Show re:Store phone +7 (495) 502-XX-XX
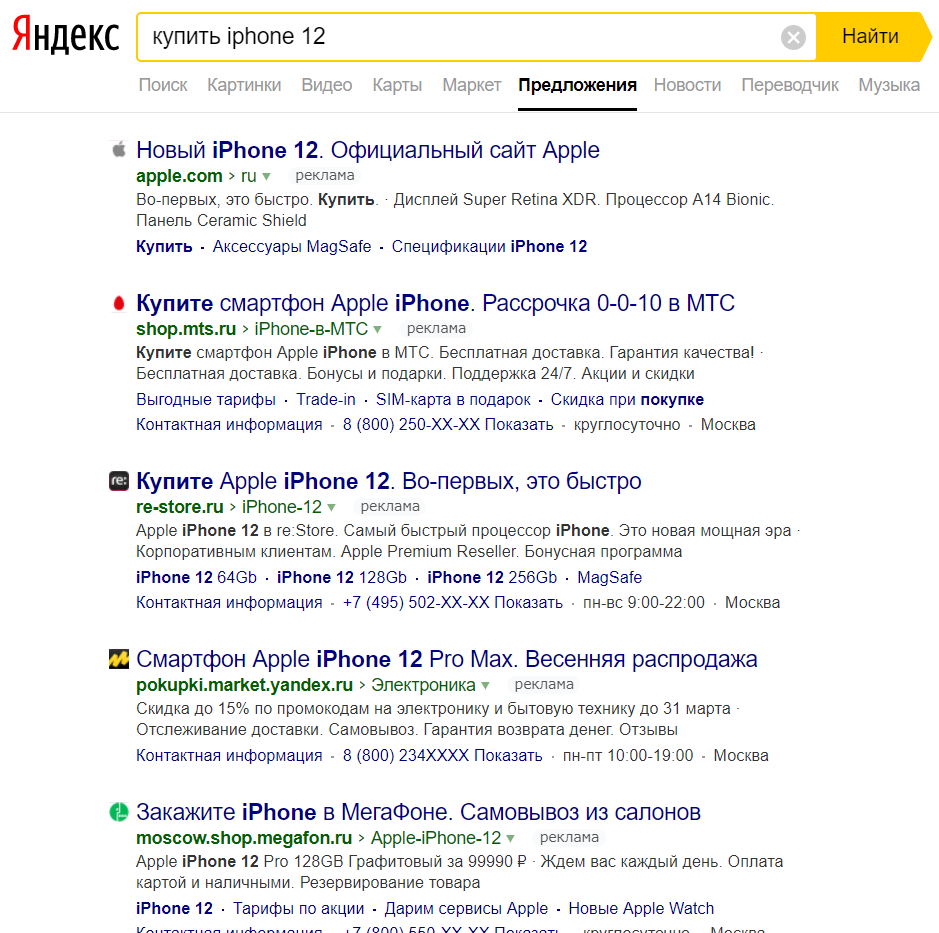Image resolution: width=939 pixels, height=933 pixels. pyautogui.click(x=453, y=602)
